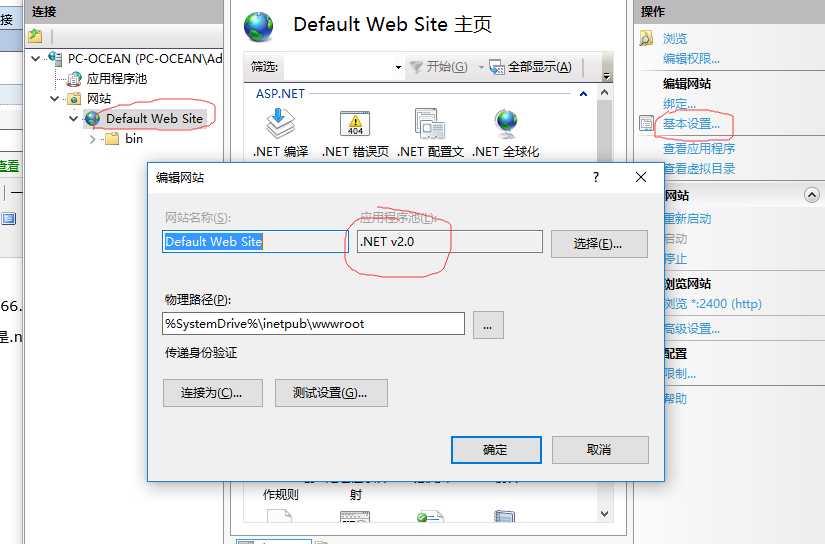Open the 基本设置... link
This screenshot has width=825, height=544.
pos(691,124)
